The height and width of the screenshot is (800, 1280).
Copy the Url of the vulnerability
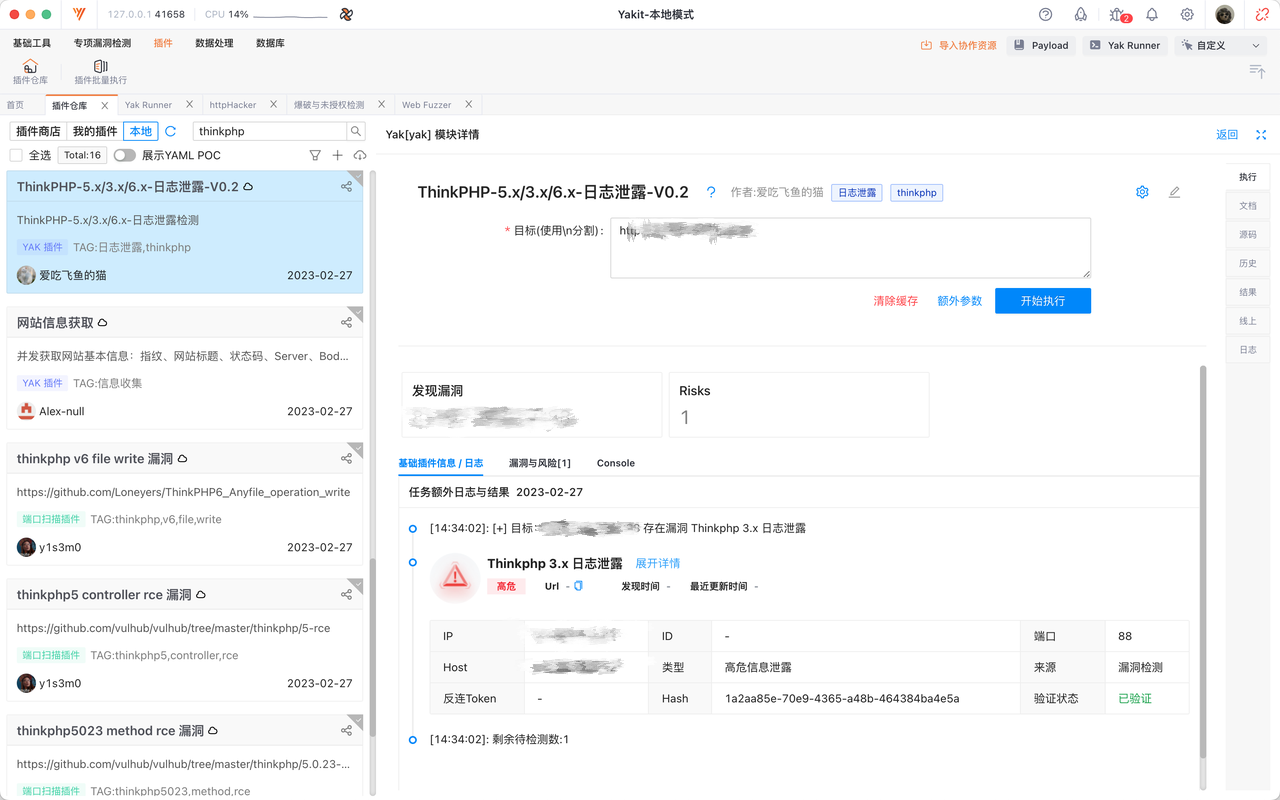pos(578,586)
